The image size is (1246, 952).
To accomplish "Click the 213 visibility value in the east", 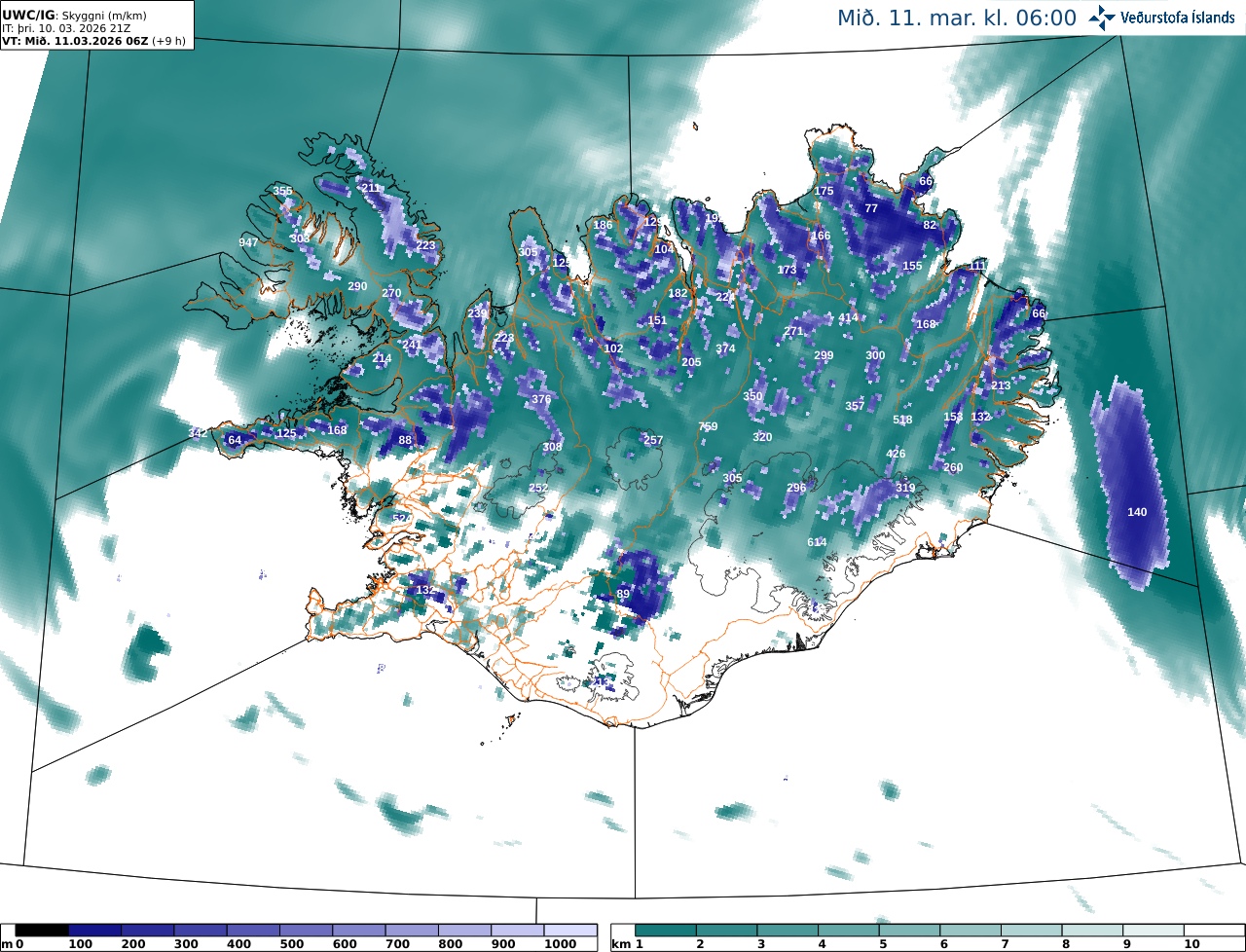I will [1001, 385].
